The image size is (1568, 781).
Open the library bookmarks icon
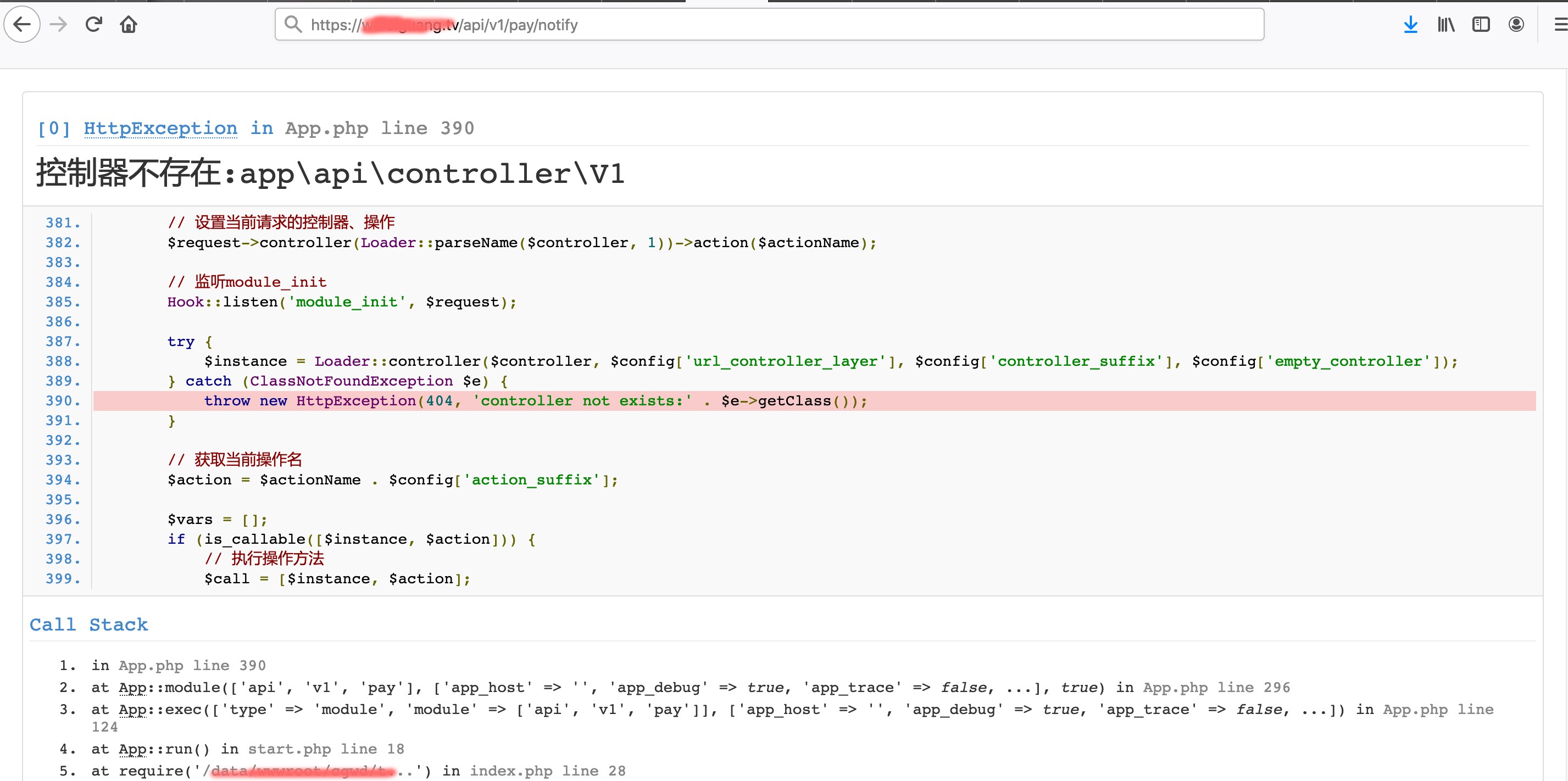click(x=1445, y=24)
